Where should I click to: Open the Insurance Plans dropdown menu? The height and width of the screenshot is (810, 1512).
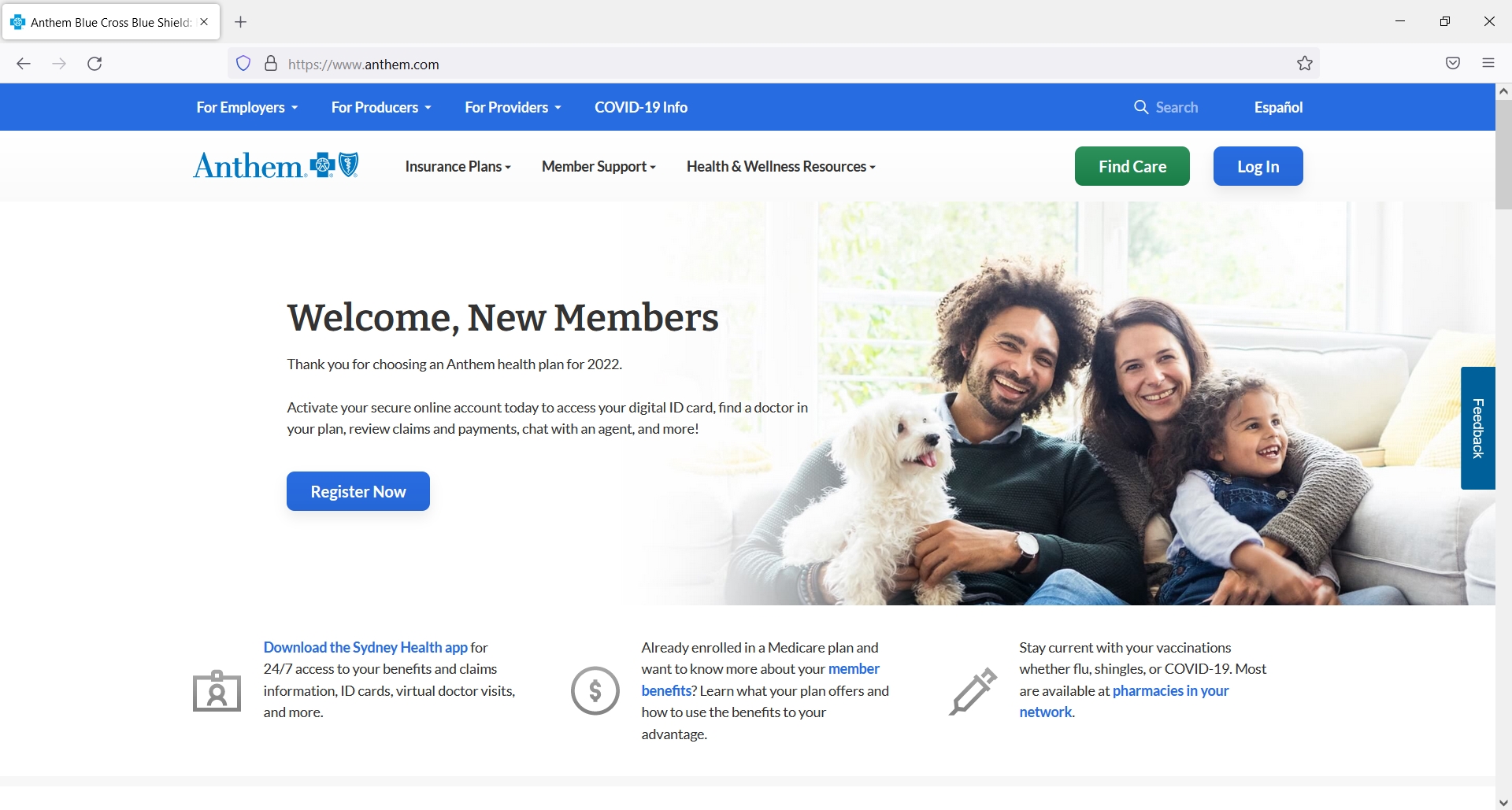pyautogui.click(x=458, y=167)
